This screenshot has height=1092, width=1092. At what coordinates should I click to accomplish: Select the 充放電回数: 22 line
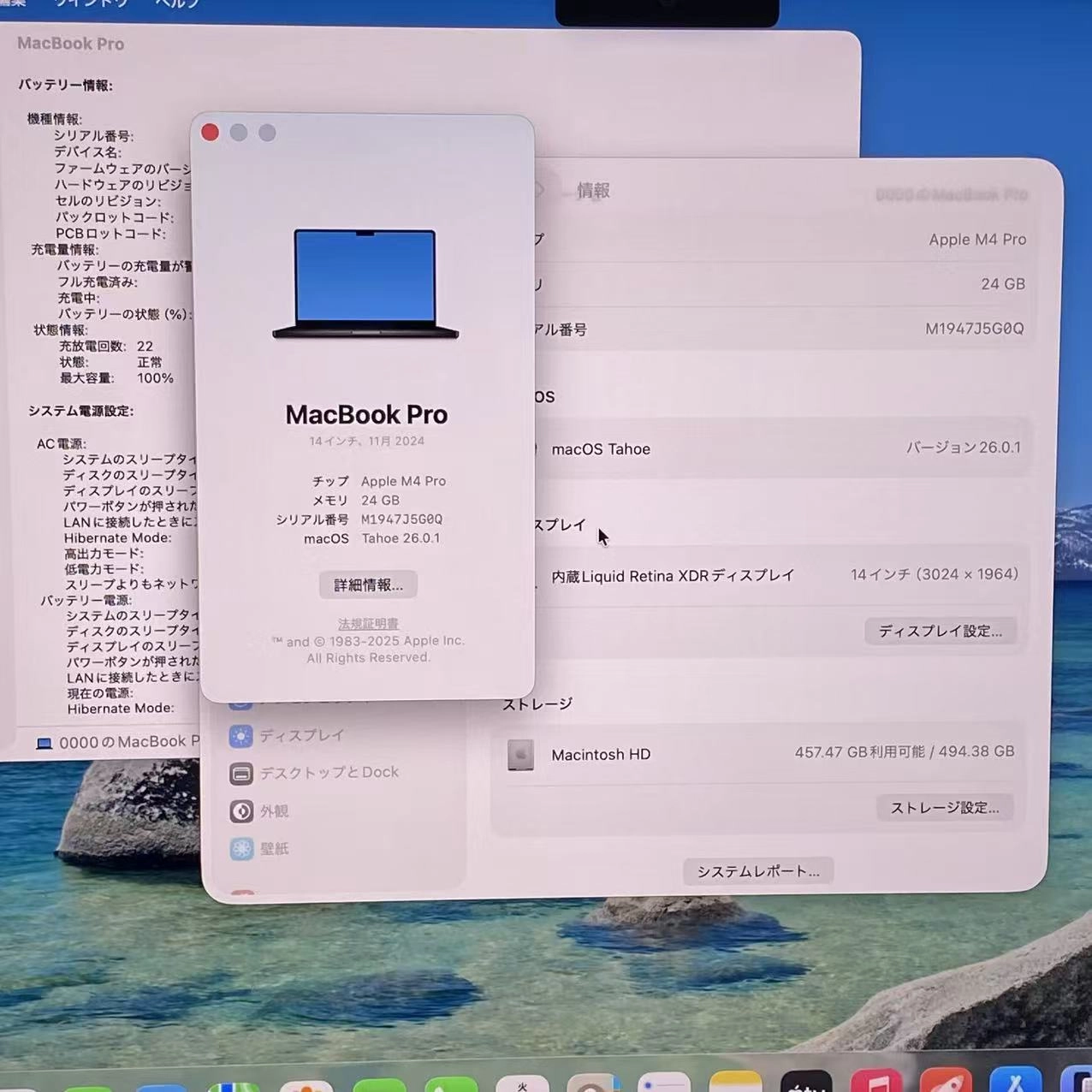point(106,347)
